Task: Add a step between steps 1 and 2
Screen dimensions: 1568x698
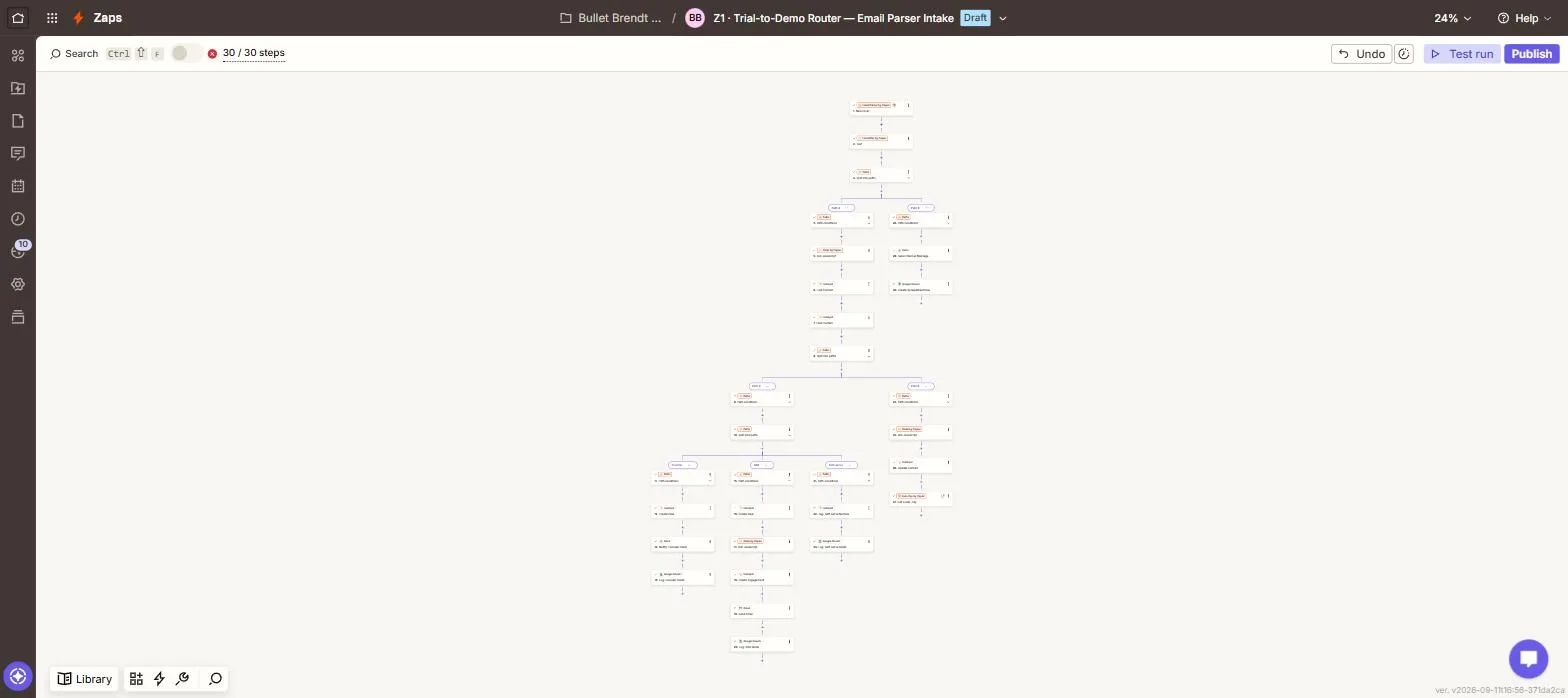Action: (x=881, y=124)
